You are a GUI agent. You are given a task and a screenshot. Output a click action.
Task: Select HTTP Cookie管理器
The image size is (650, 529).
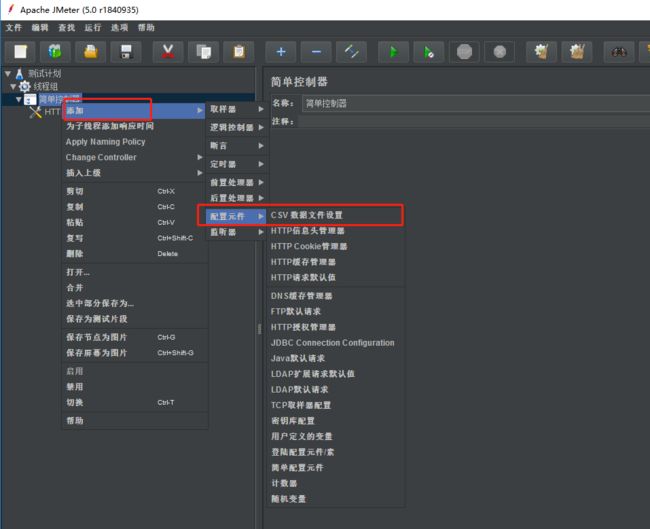335,246
